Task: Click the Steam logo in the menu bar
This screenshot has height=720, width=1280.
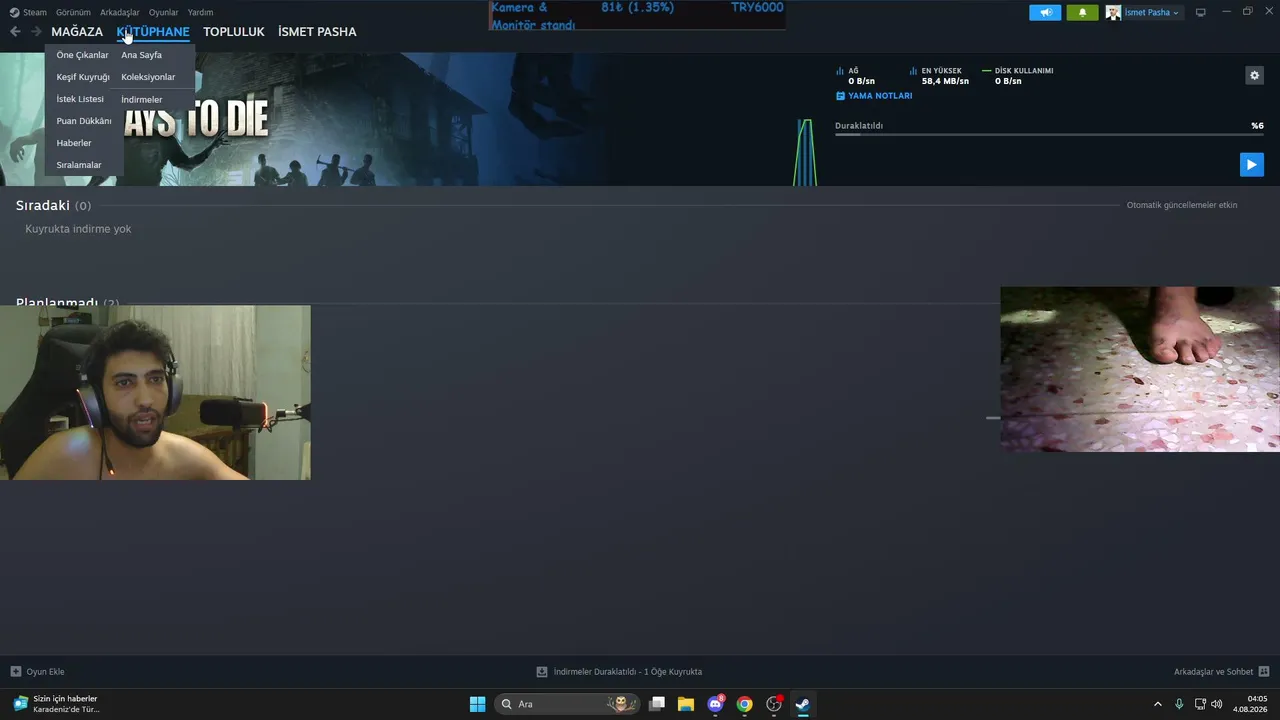Action: point(14,13)
